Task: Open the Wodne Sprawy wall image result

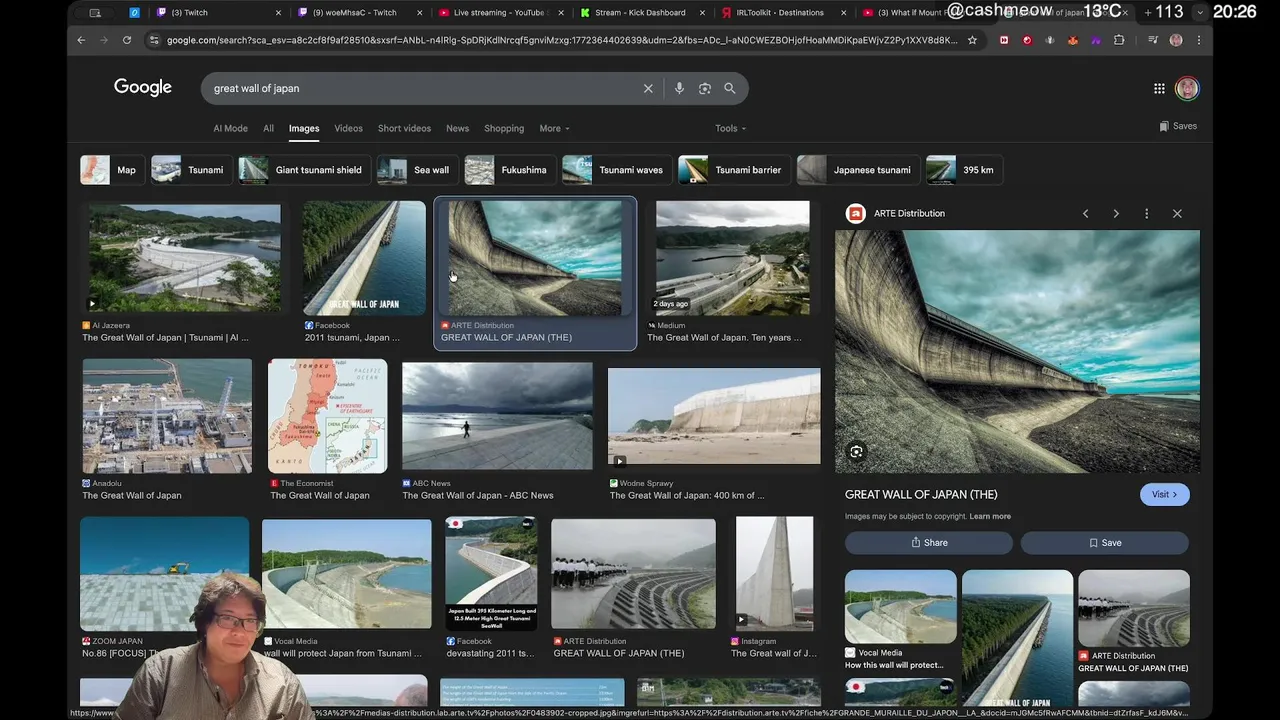Action: (x=714, y=415)
